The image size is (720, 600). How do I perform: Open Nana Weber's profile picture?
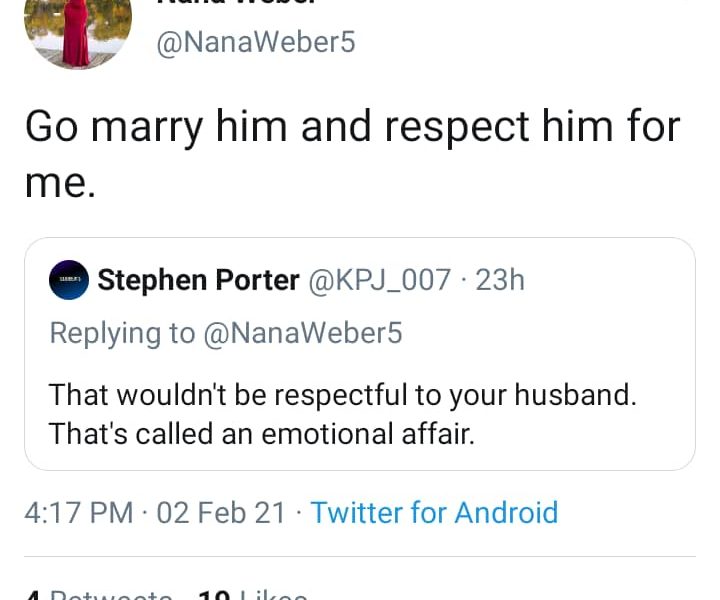[x=78, y=32]
